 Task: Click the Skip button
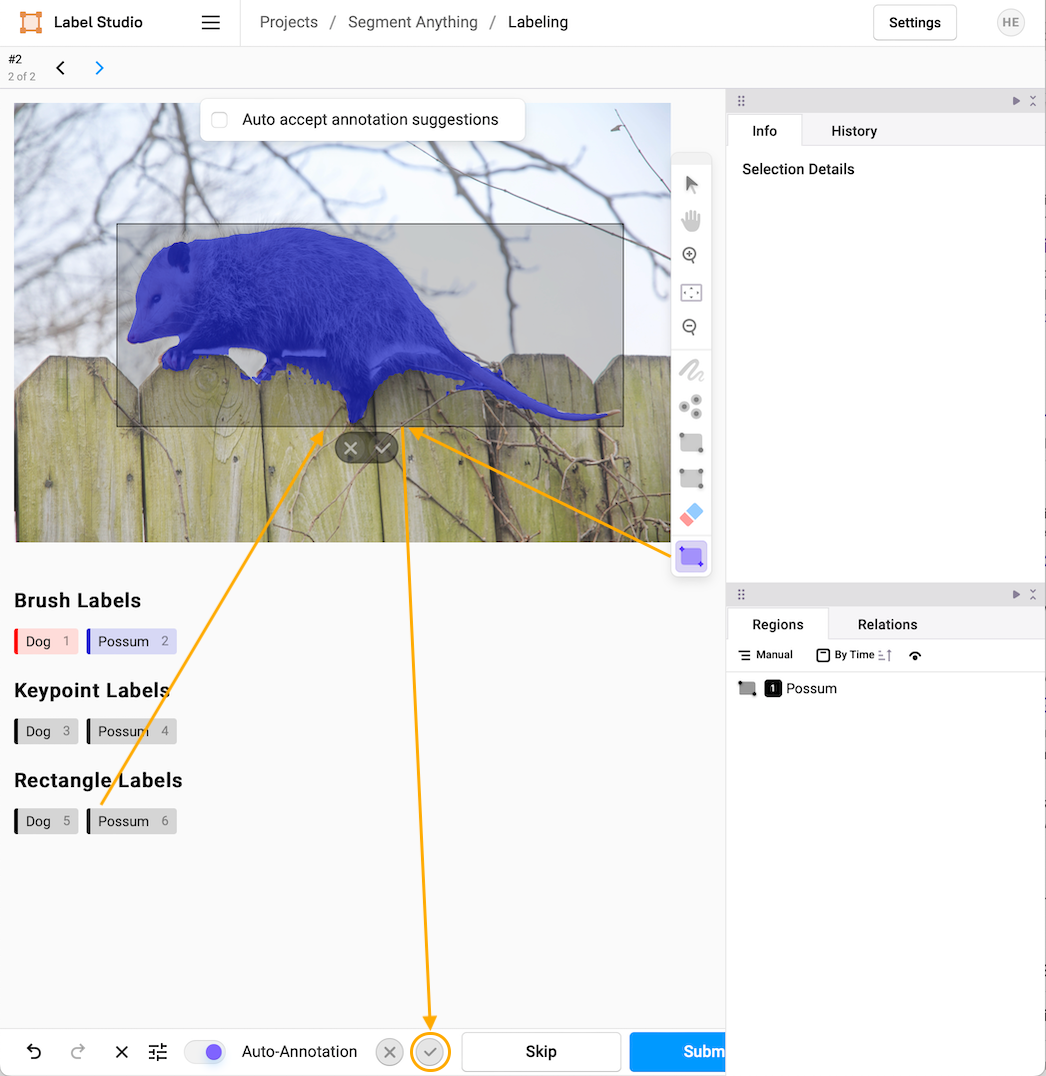[541, 1051]
